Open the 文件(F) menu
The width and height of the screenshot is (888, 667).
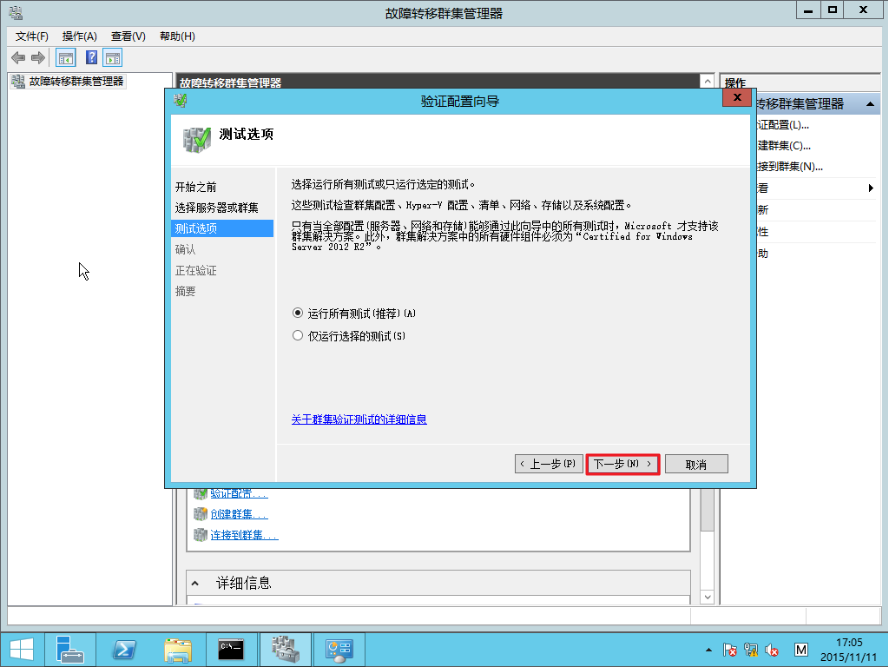click(32, 36)
